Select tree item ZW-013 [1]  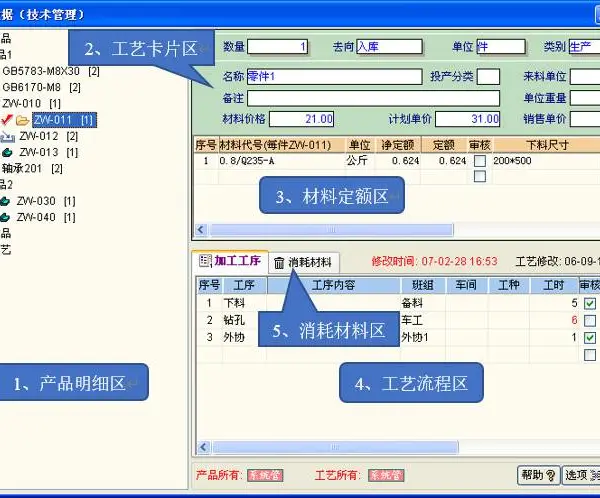(49, 152)
